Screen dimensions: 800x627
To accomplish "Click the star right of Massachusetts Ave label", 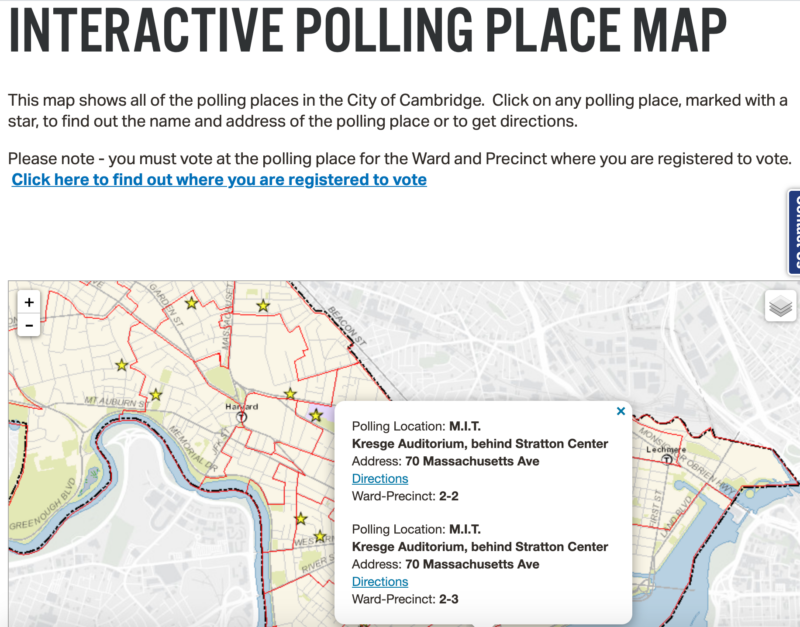I will click(x=263, y=306).
